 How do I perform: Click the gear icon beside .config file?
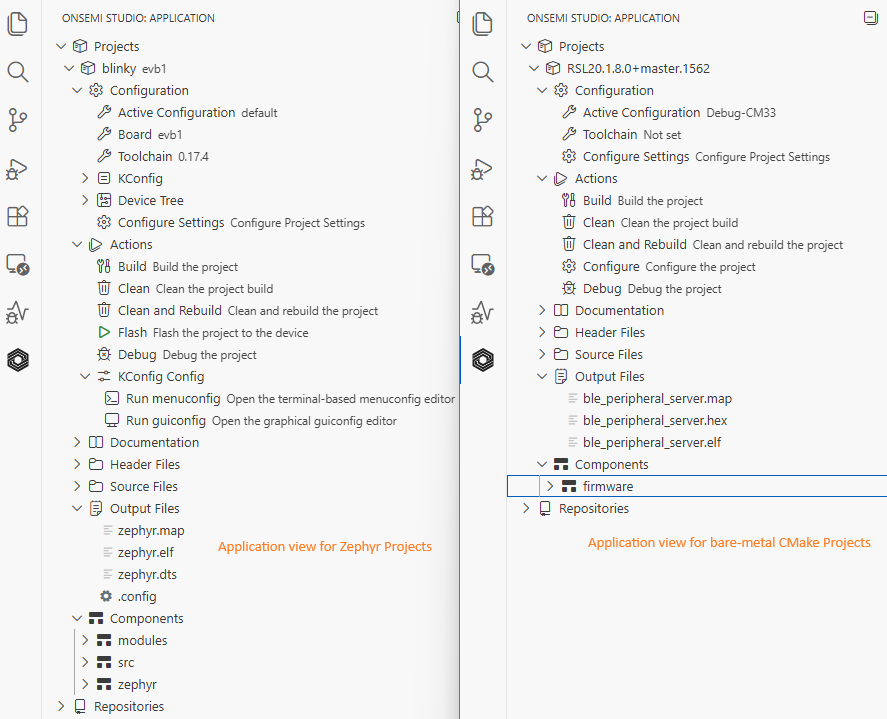tap(106, 596)
